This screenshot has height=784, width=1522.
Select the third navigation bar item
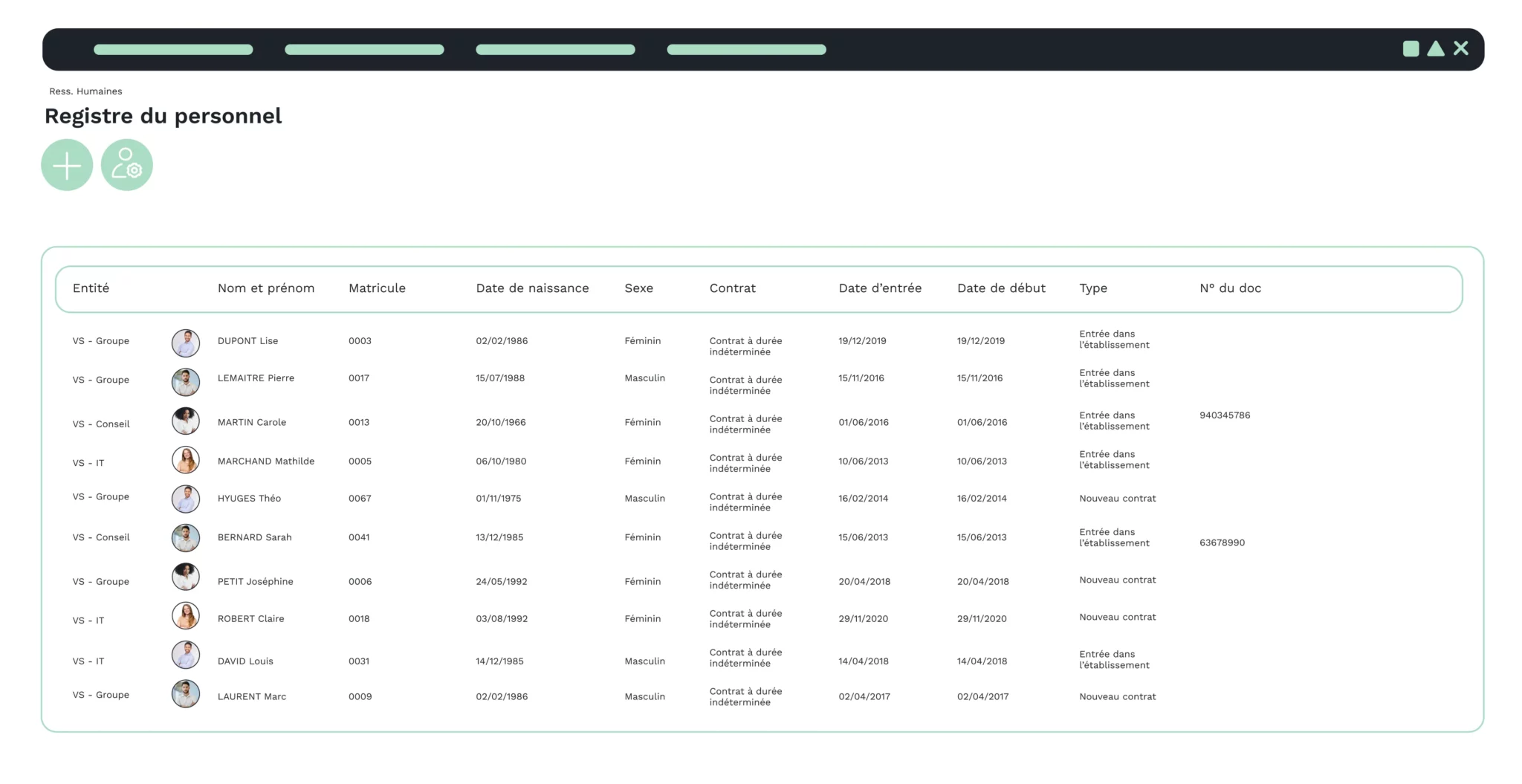pyautogui.click(x=555, y=50)
